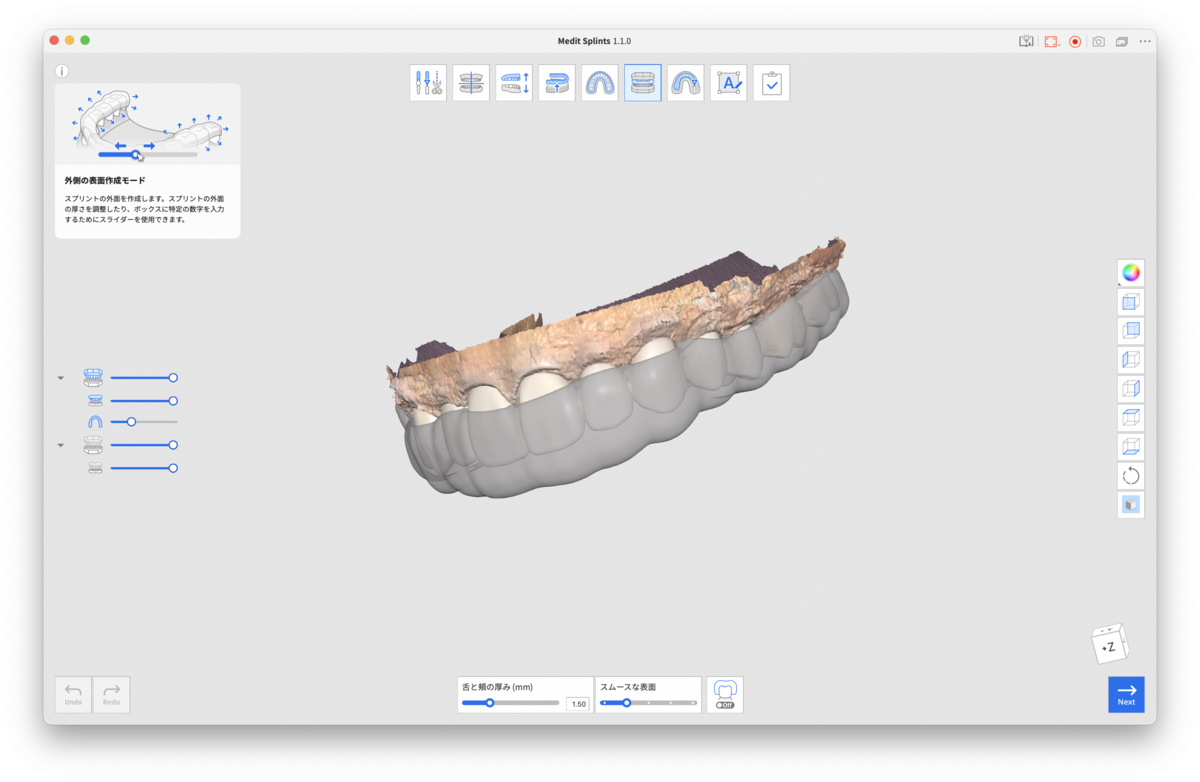Screen dimensions: 1200x782
Task: Toggle upper jaw model visibility slider handle
Action: click(172, 377)
